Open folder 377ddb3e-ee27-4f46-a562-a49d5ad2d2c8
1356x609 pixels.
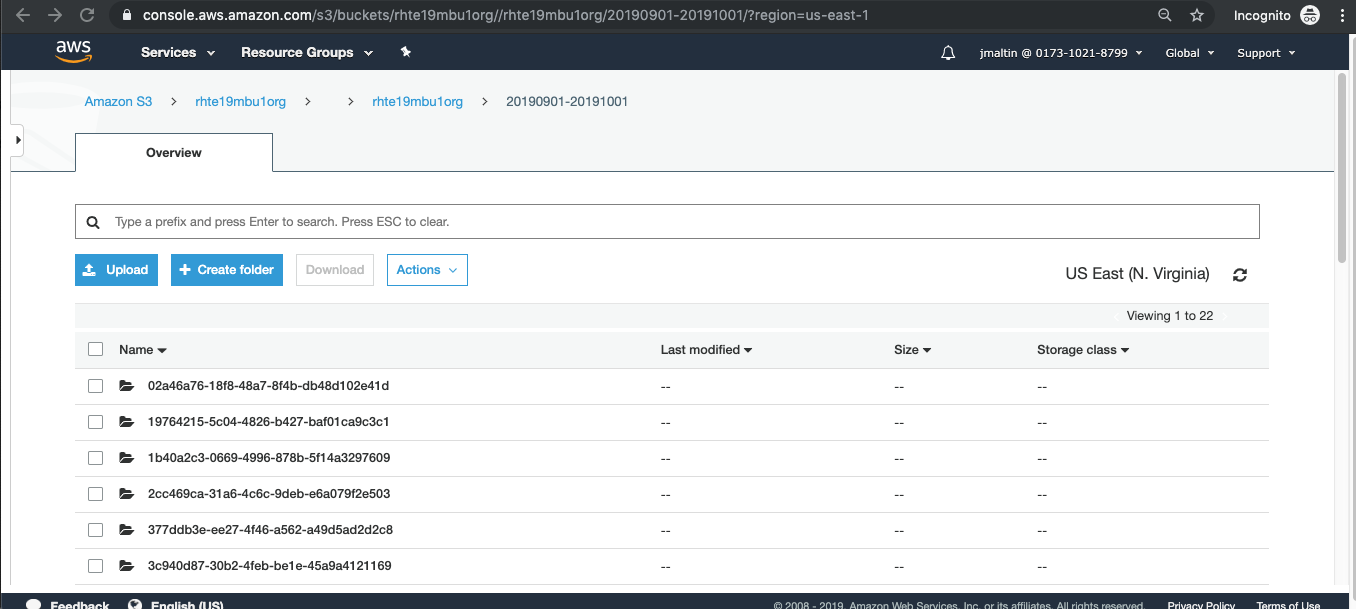point(270,530)
